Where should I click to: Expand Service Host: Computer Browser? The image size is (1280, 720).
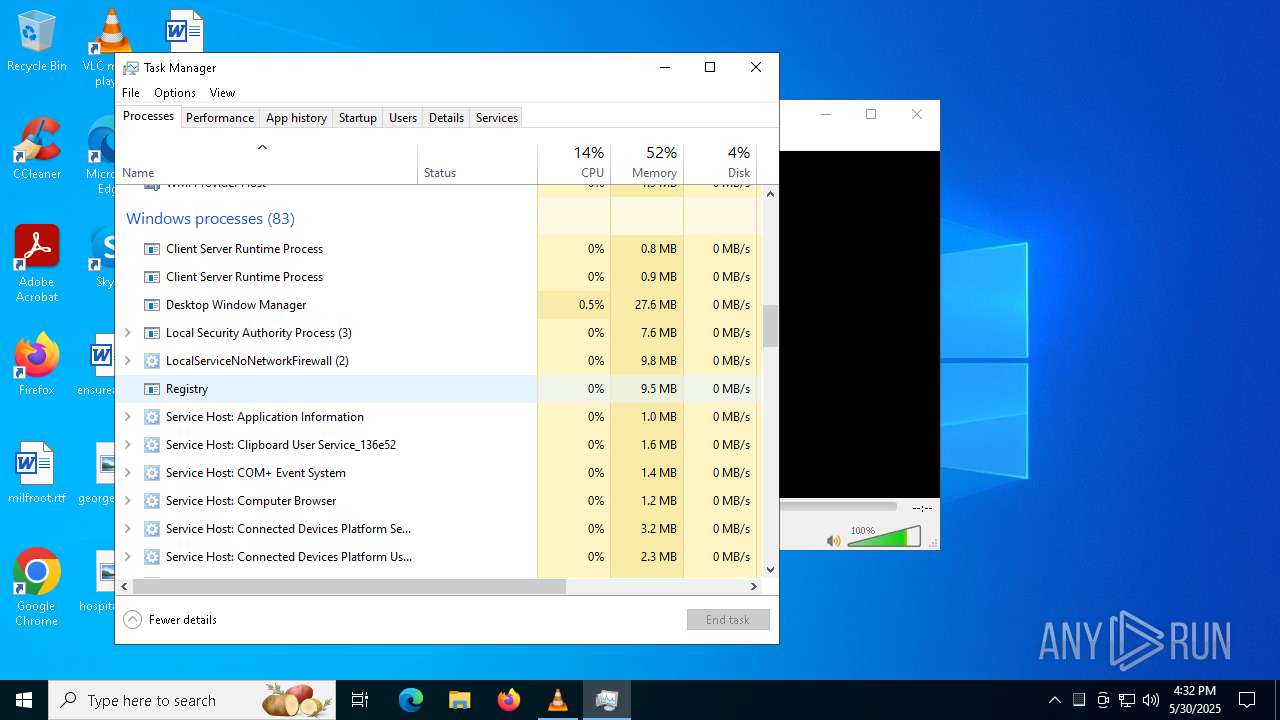tap(127, 501)
